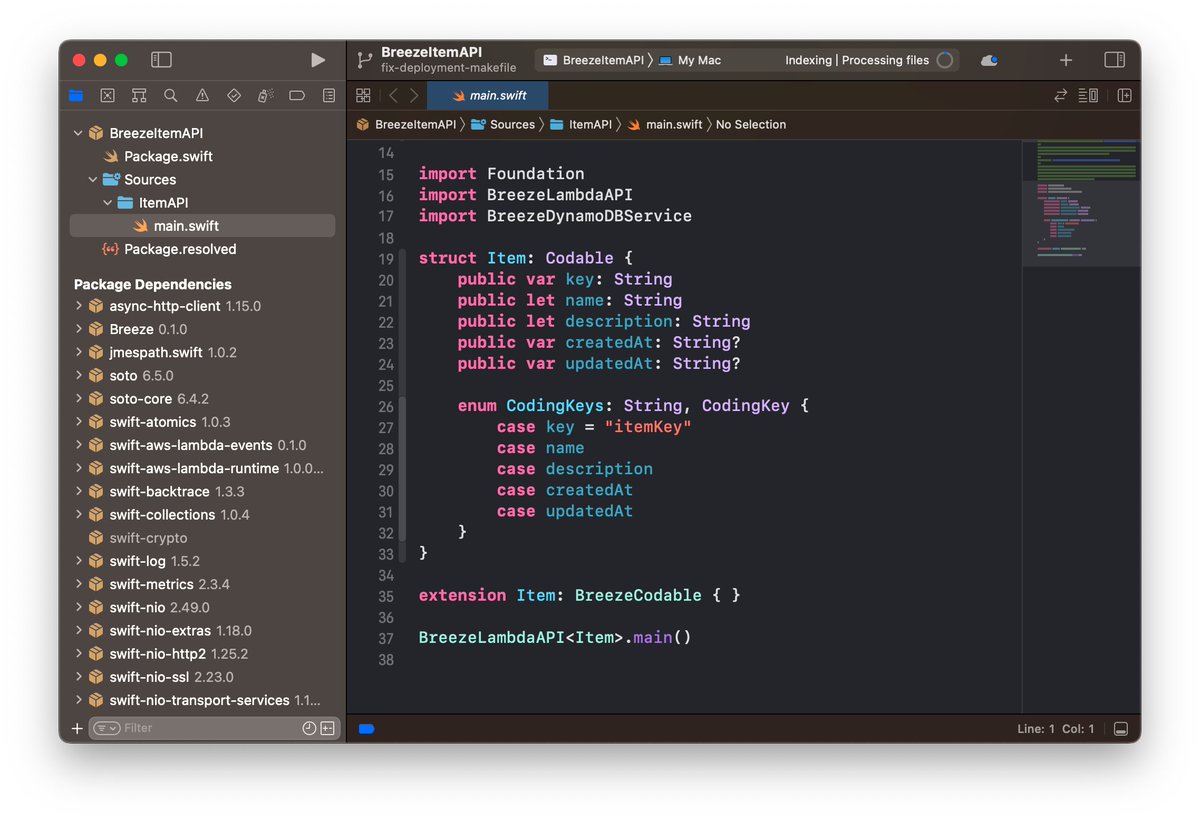
Task: Toggle the debug area at bottom right
Action: pyautogui.click(x=1122, y=729)
